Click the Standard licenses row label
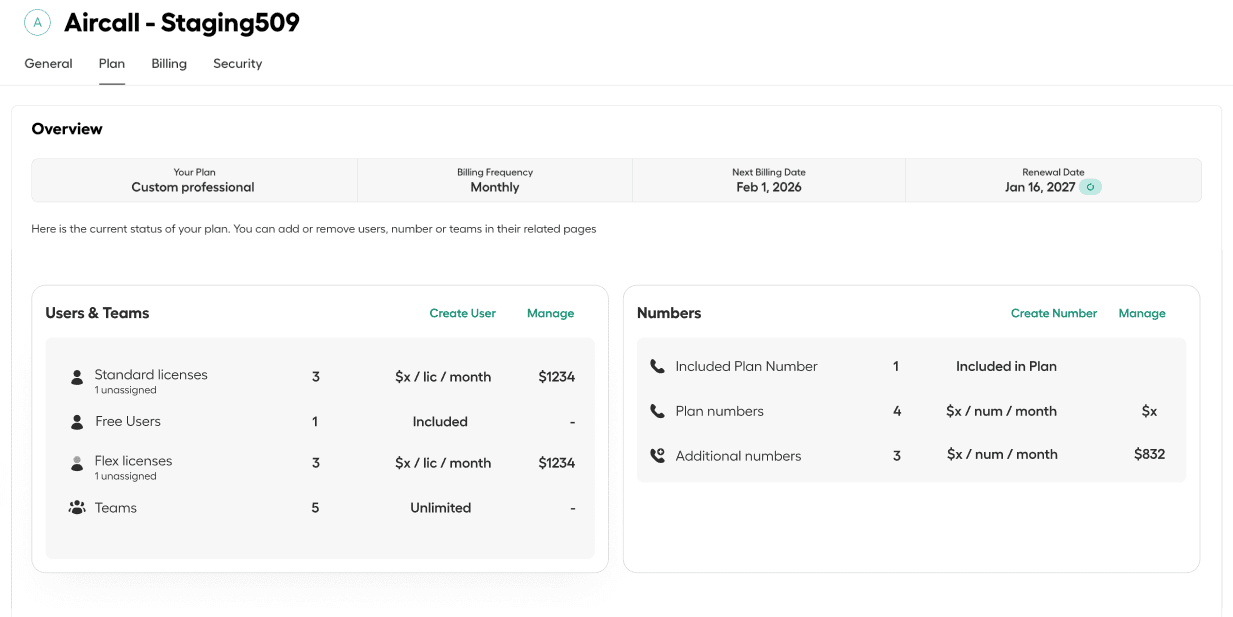 (151, 375)
